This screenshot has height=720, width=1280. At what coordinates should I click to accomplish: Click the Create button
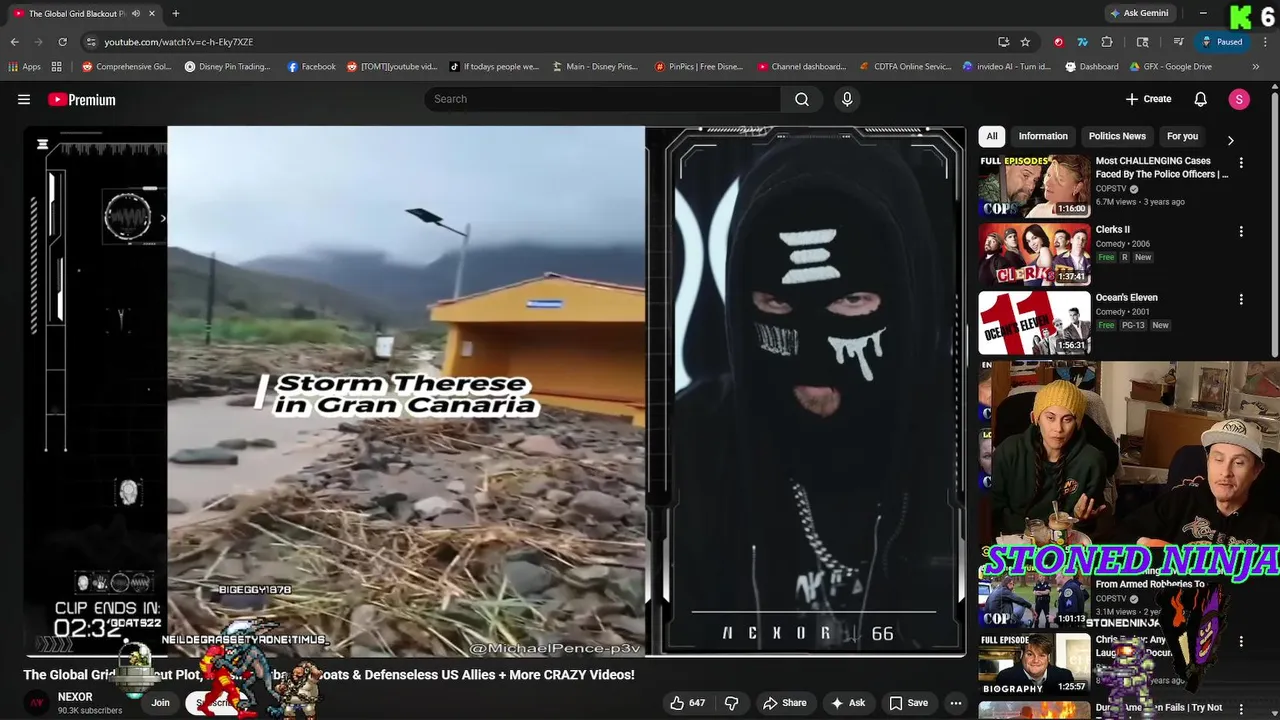(x=1148, y=99)
